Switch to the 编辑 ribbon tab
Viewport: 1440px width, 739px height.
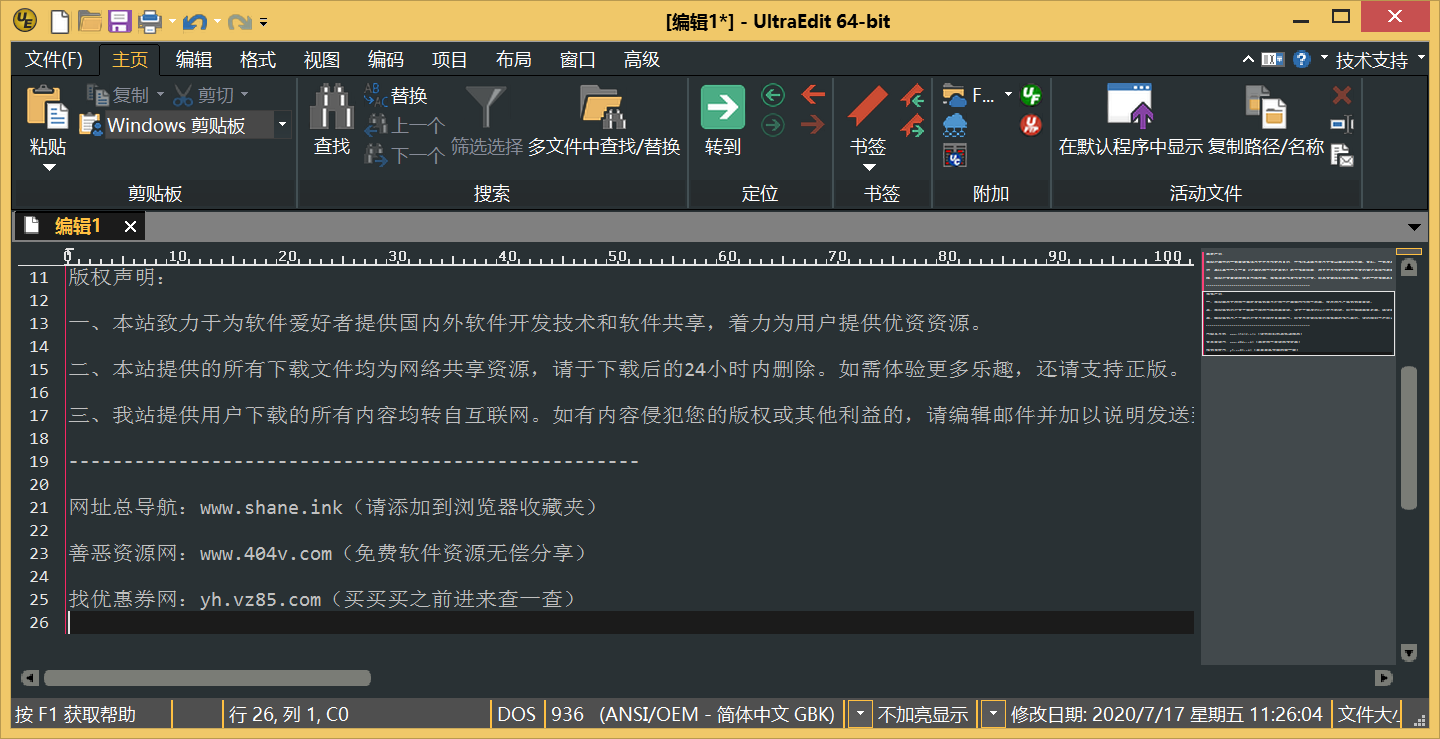coord(194,60)
